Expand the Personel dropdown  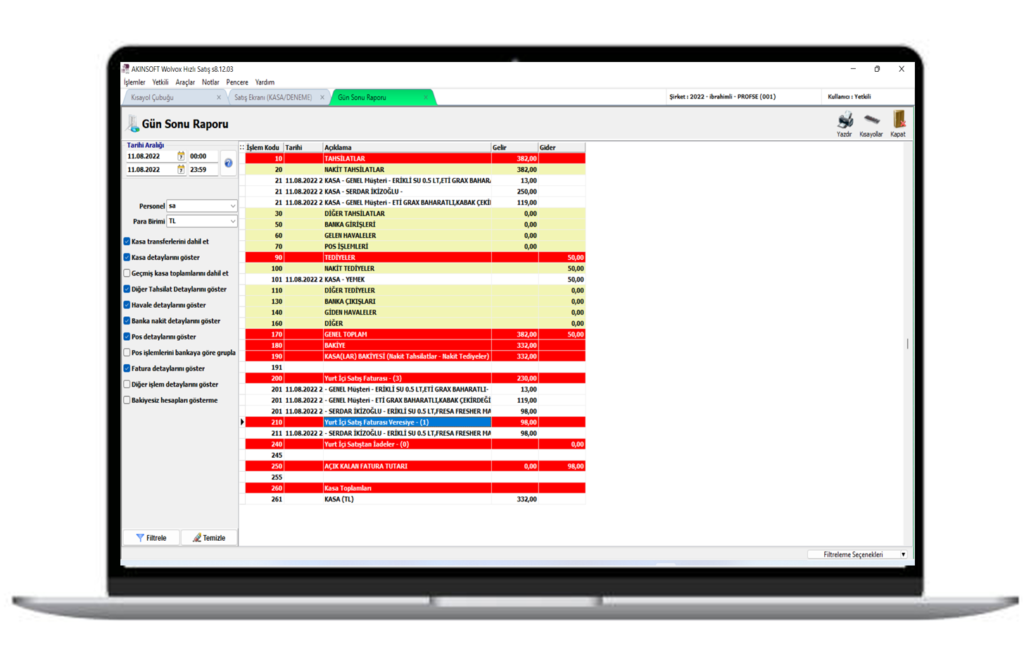coord(233,206)
